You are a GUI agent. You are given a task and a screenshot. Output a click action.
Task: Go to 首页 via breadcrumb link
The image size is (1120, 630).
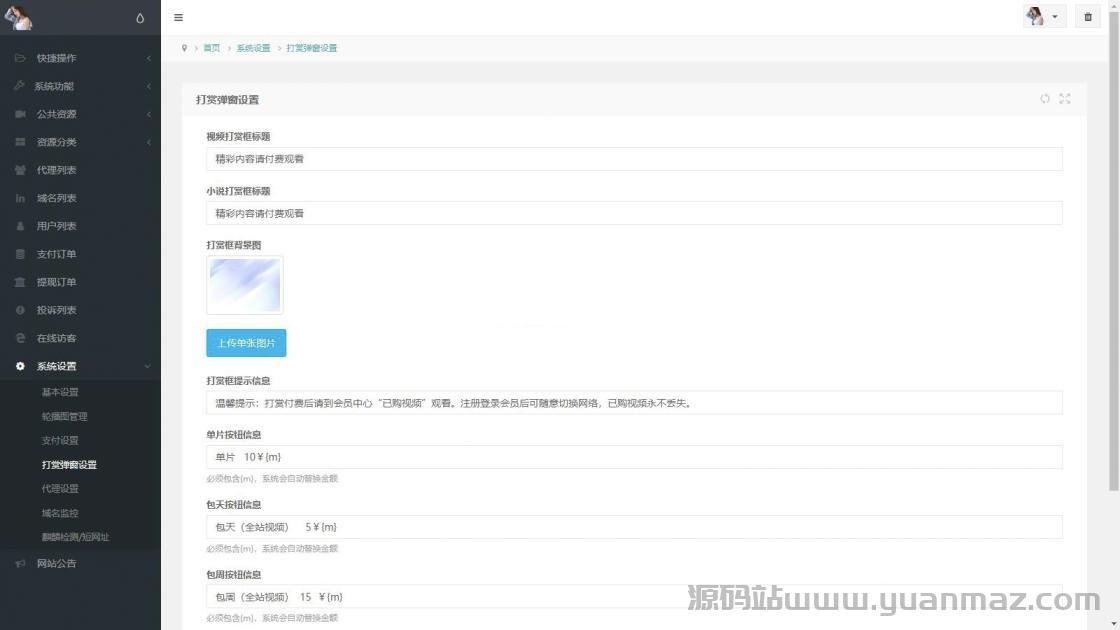[212, 48]
